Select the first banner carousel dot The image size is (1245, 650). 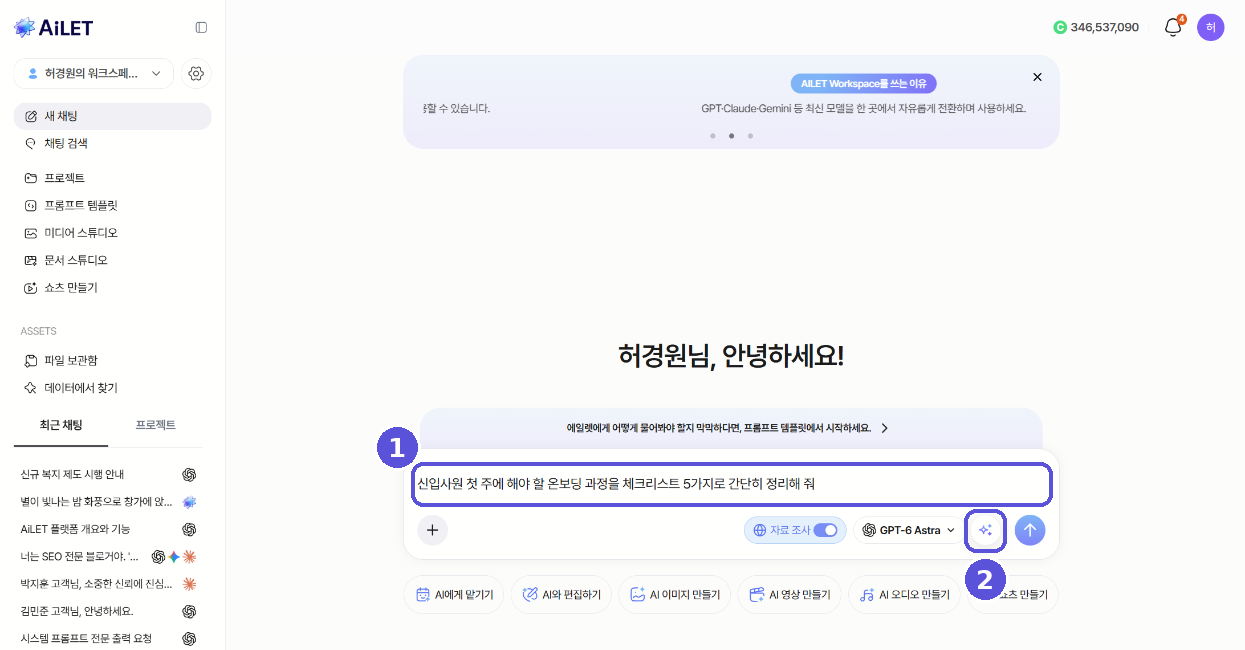tap(712, 135)
